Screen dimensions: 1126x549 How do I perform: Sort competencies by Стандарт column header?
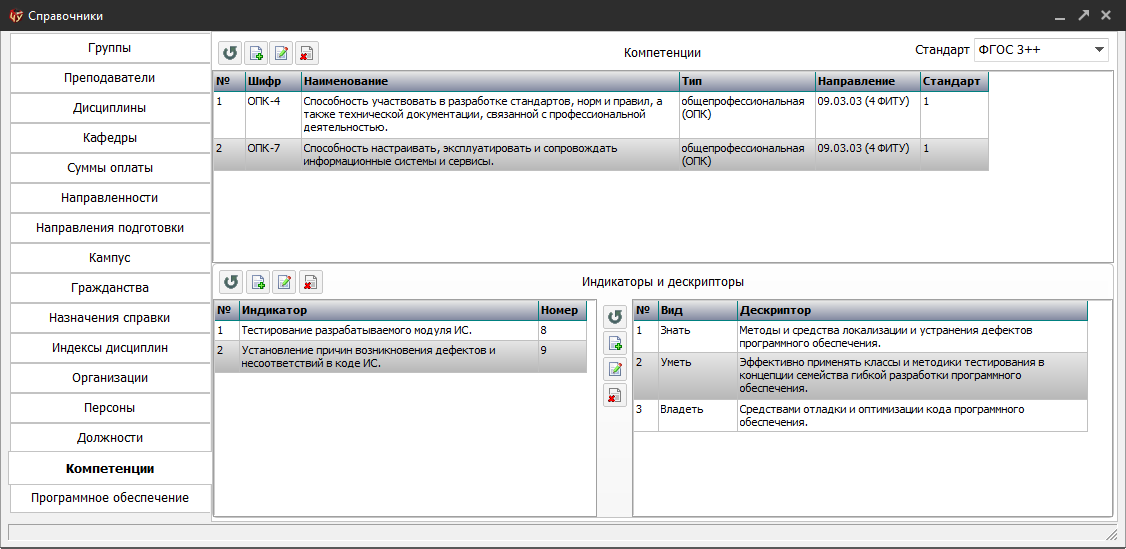(x=954, y=81)
